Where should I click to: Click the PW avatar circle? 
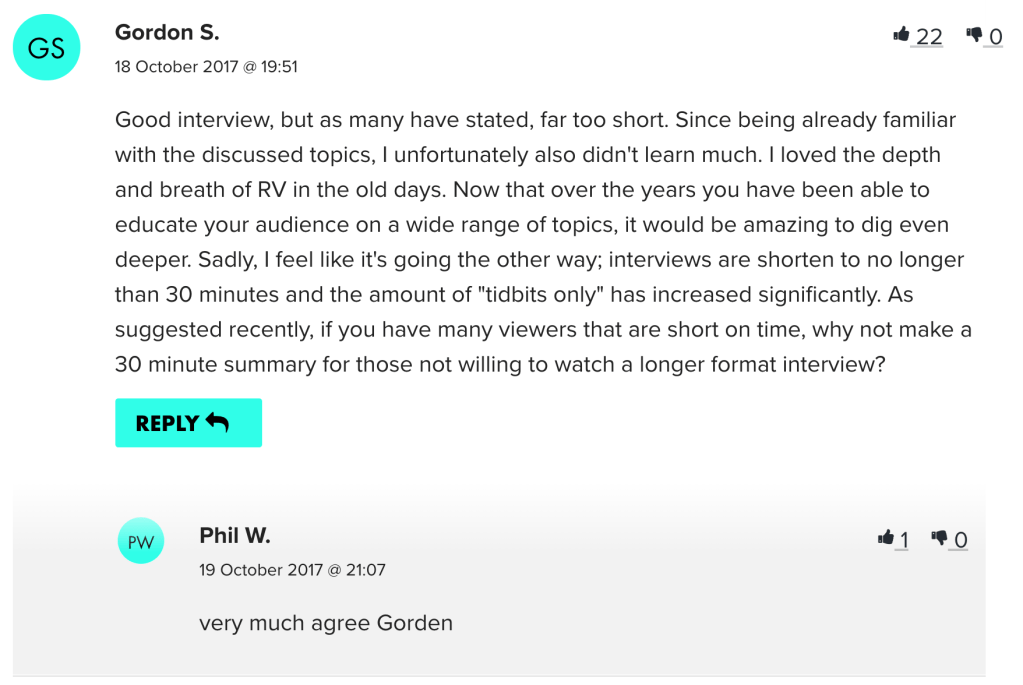pyautogui.click(x=141, y=541)
